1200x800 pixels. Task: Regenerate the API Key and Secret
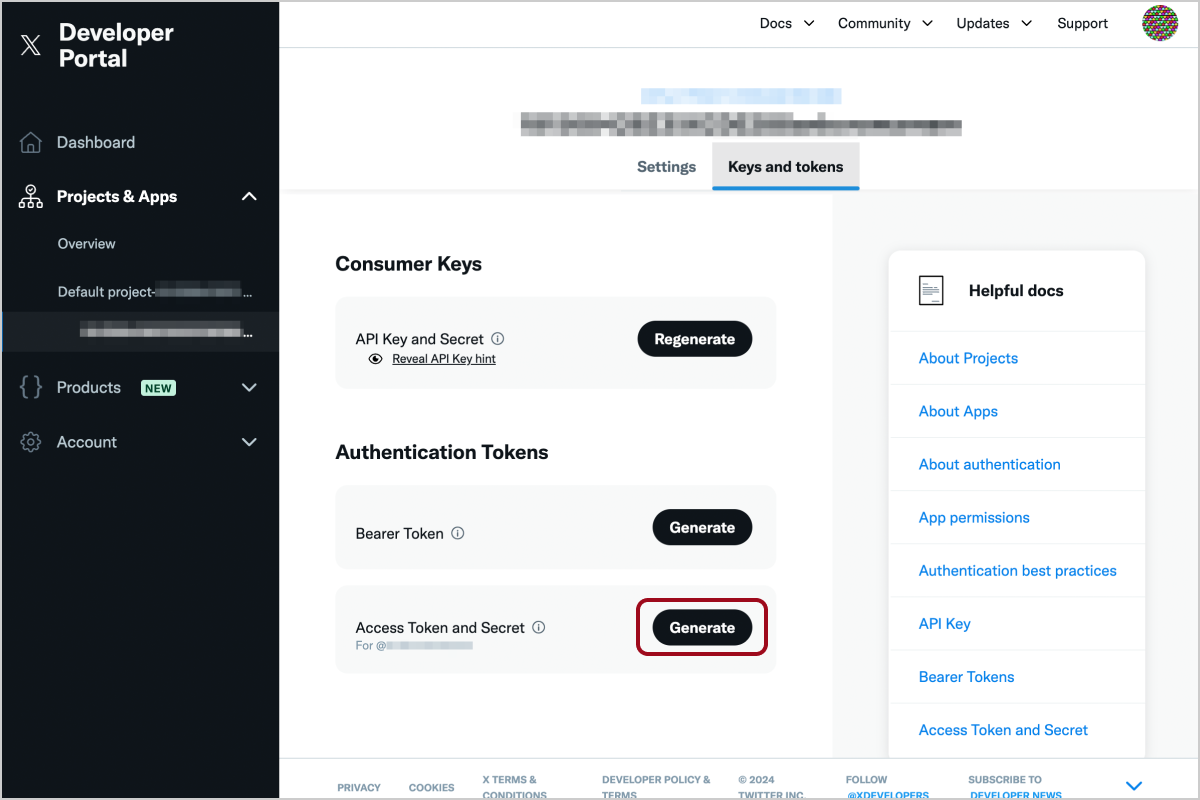pyautogui.click(x=694, y=339)
